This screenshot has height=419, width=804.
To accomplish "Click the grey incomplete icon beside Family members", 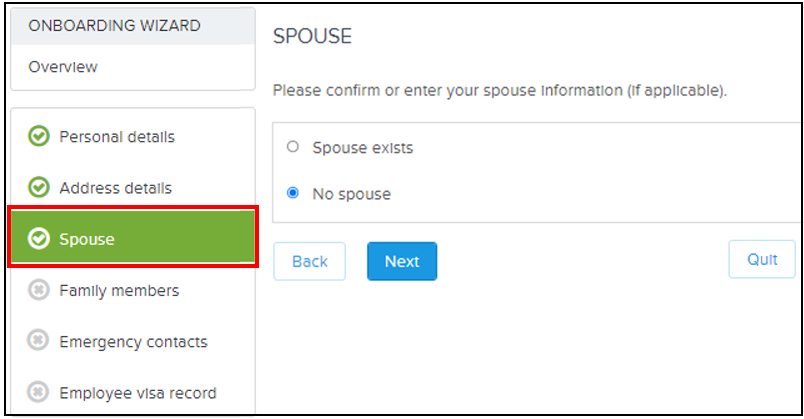I will 38,290.
